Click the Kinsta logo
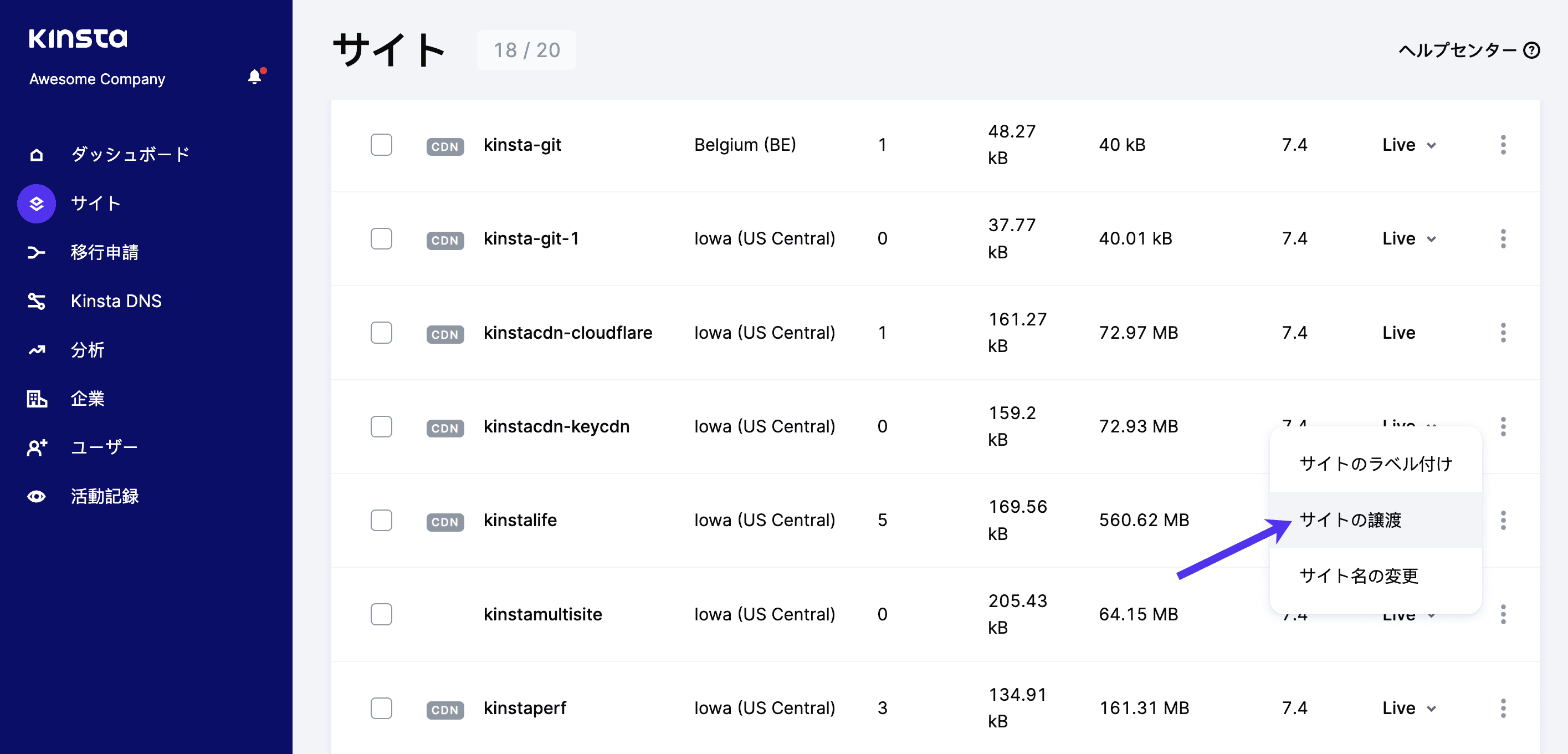1568x754 pixels. click(x=78, y=38)
